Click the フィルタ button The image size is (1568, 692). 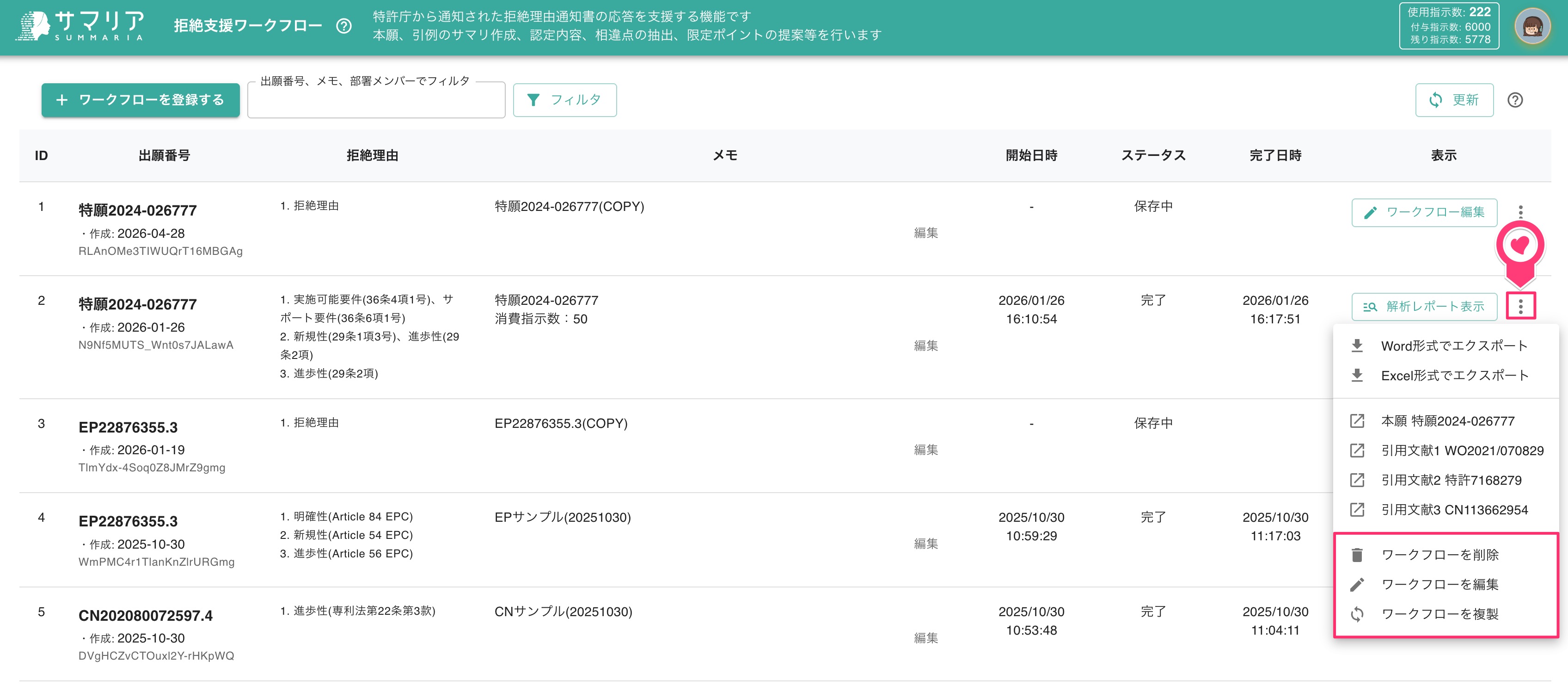564,100
